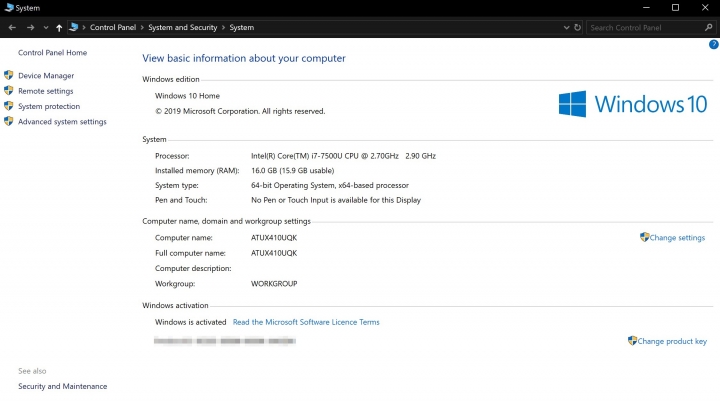
Task: Click '2019 Microsoft Corporation' copyright text
Action: click(x=212, y=111)
